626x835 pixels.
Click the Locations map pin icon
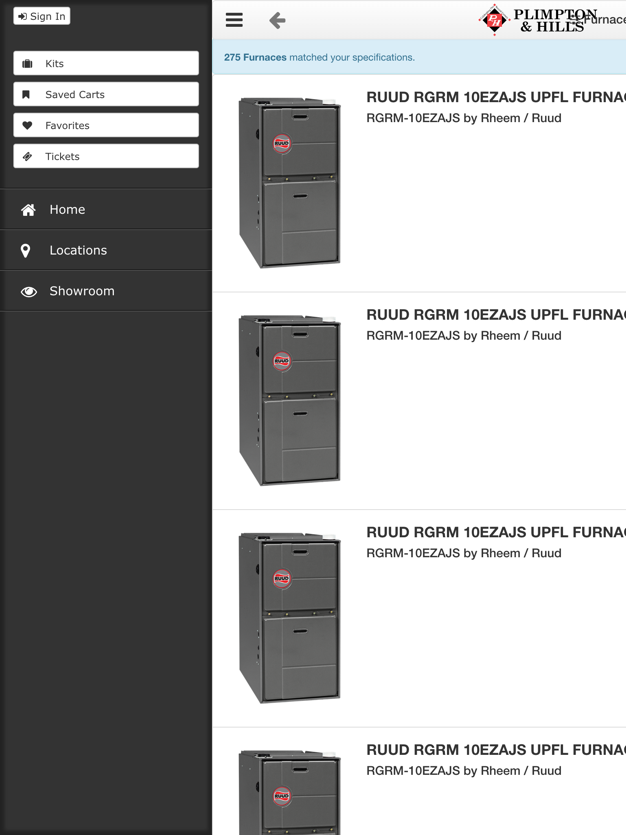tap(25, 251)
